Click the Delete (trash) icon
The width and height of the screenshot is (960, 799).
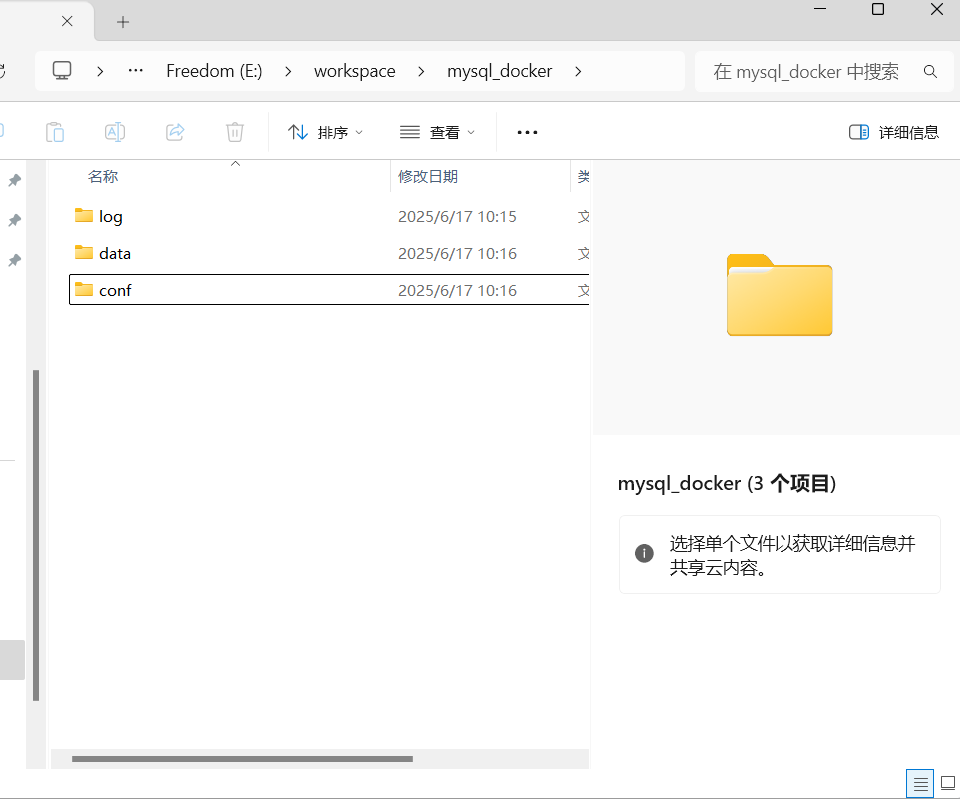(x=234, y=131)
